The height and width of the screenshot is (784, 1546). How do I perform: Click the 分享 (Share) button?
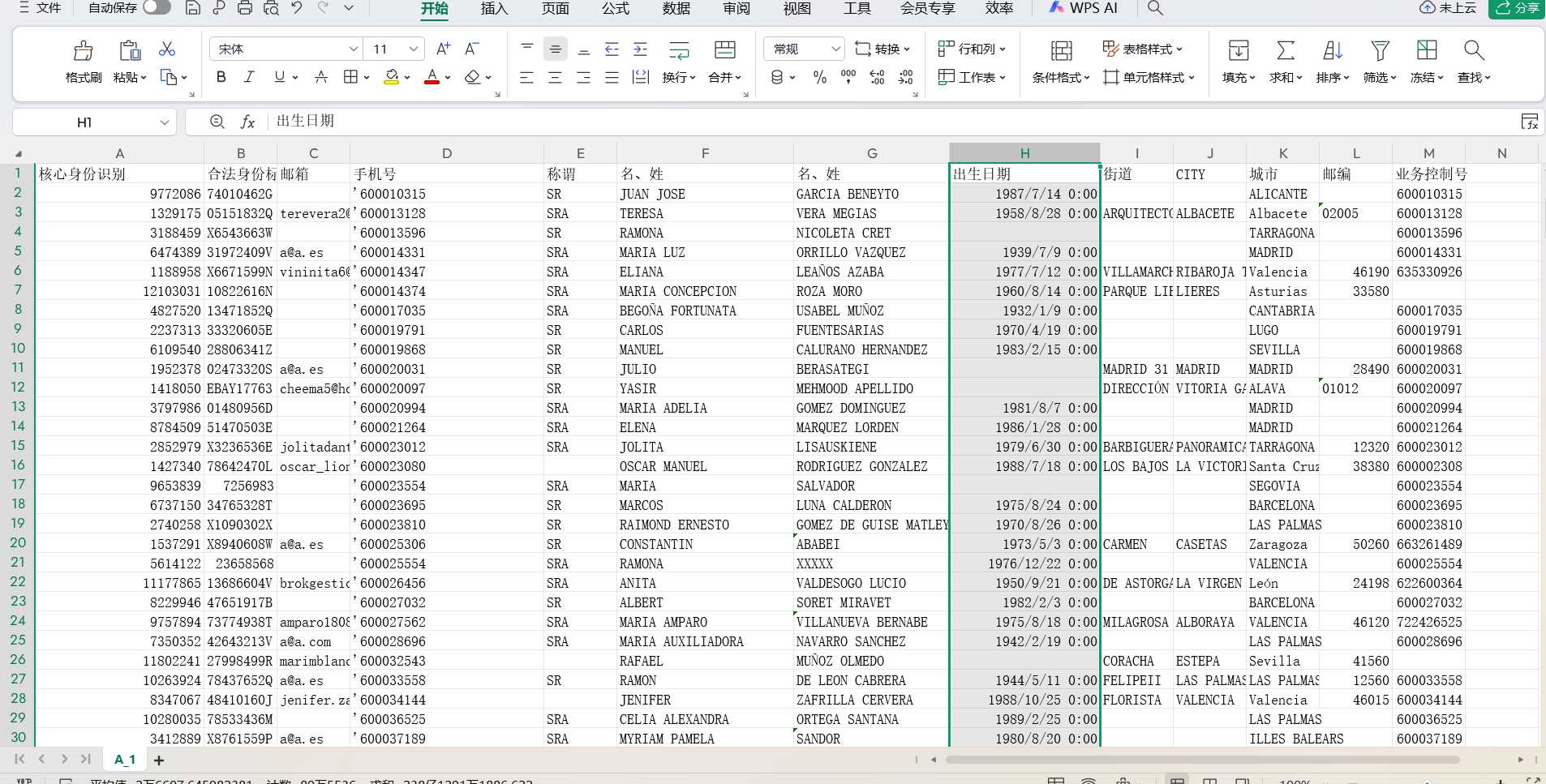[1517, 8]
